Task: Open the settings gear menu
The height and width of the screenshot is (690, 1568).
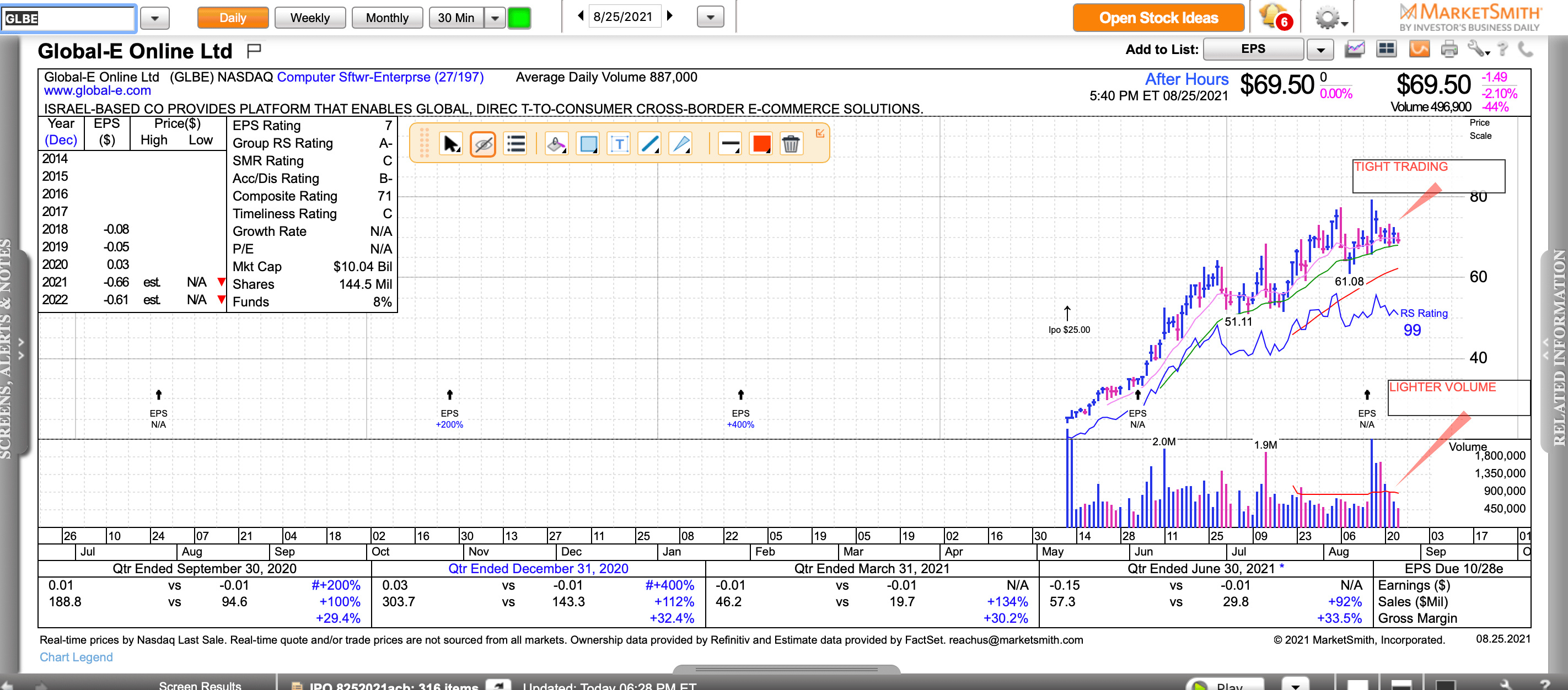Action: pos(1330,18)
